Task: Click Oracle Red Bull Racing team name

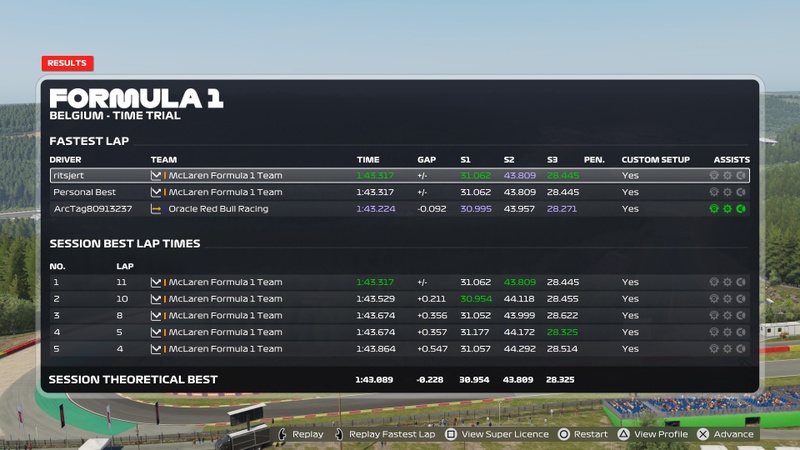Action: click(x=218, y=209)
